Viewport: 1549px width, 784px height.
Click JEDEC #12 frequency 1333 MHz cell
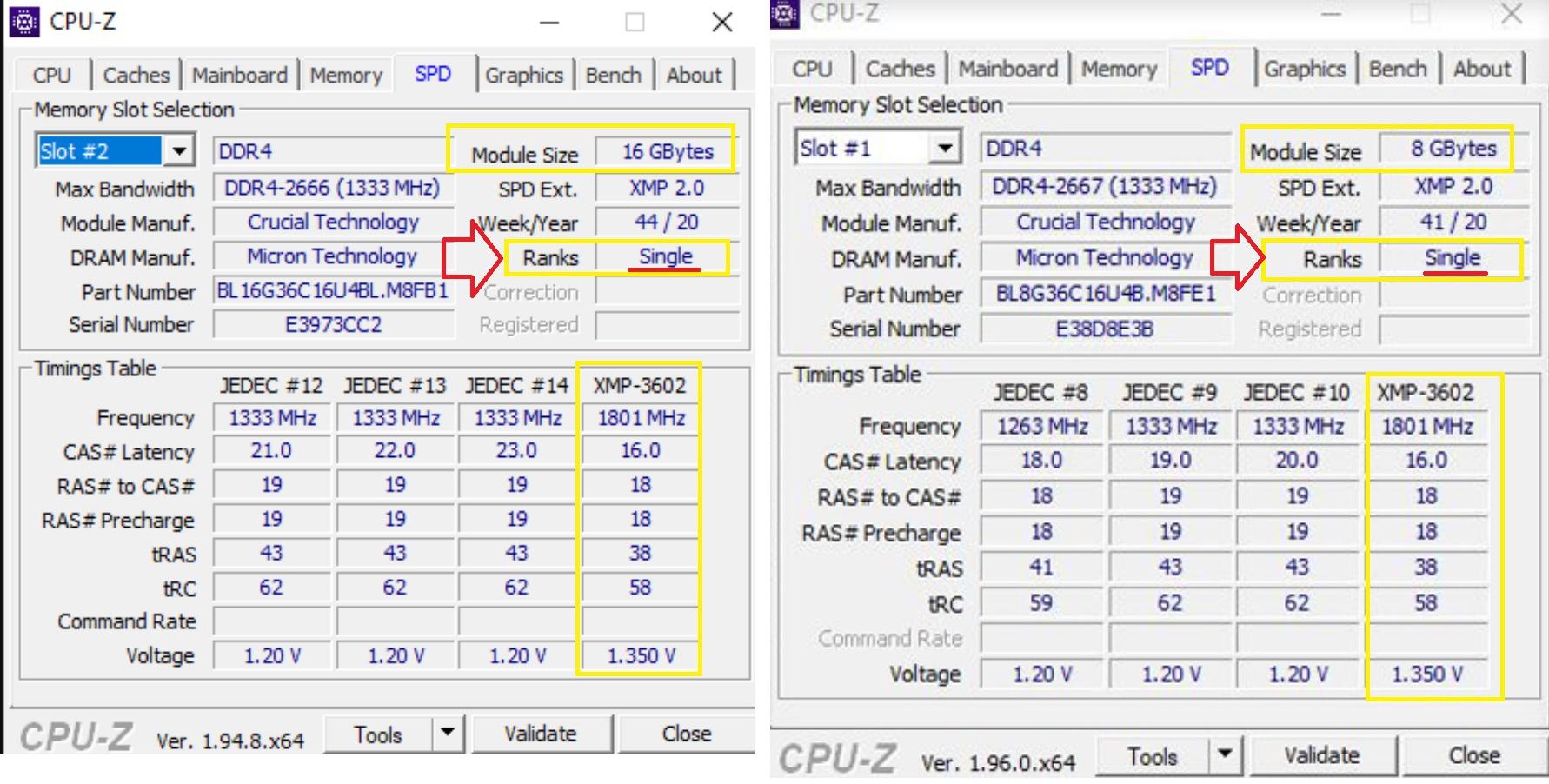click(x=272, y=418)
